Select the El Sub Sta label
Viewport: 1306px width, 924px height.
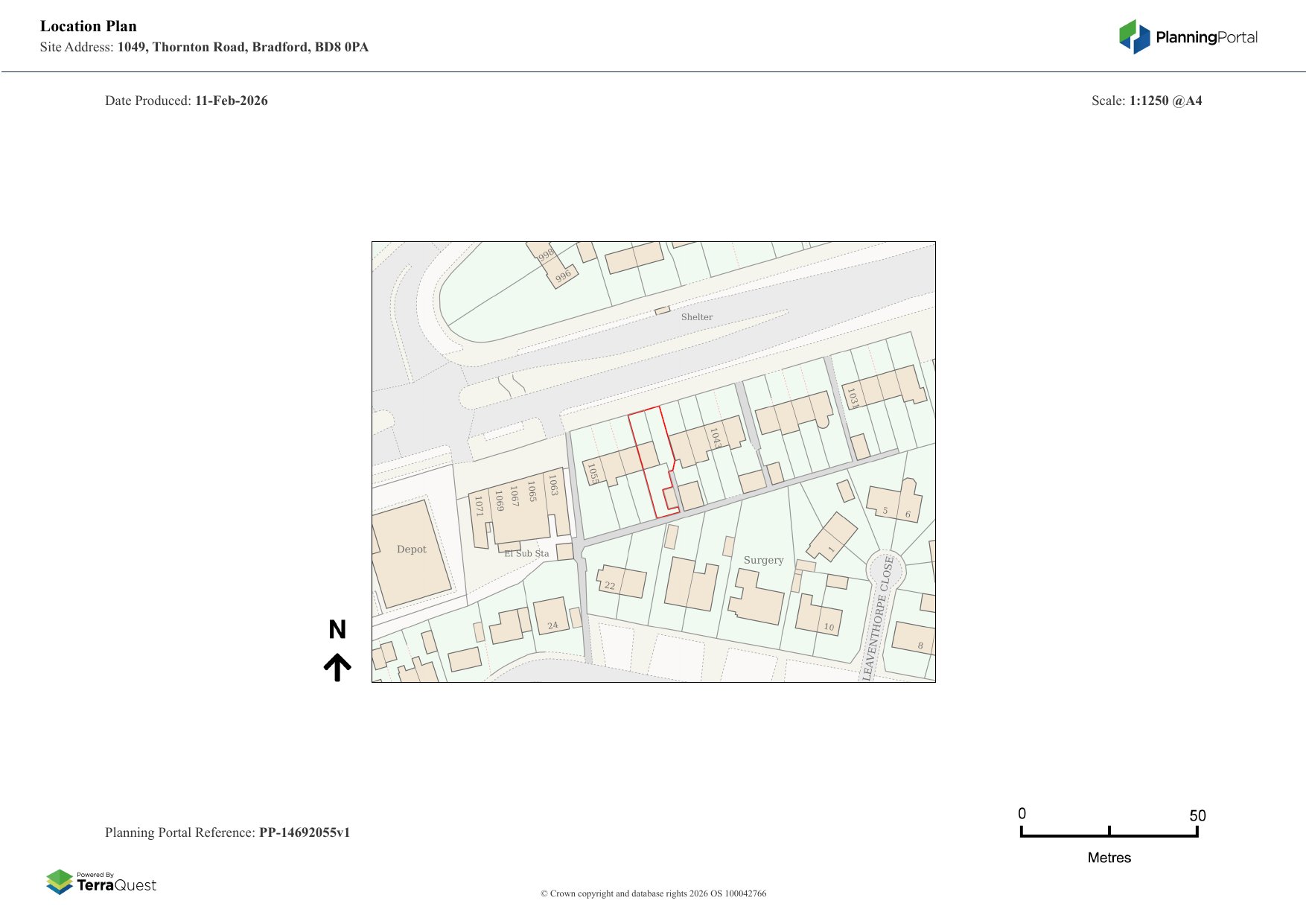click(526, 553)
